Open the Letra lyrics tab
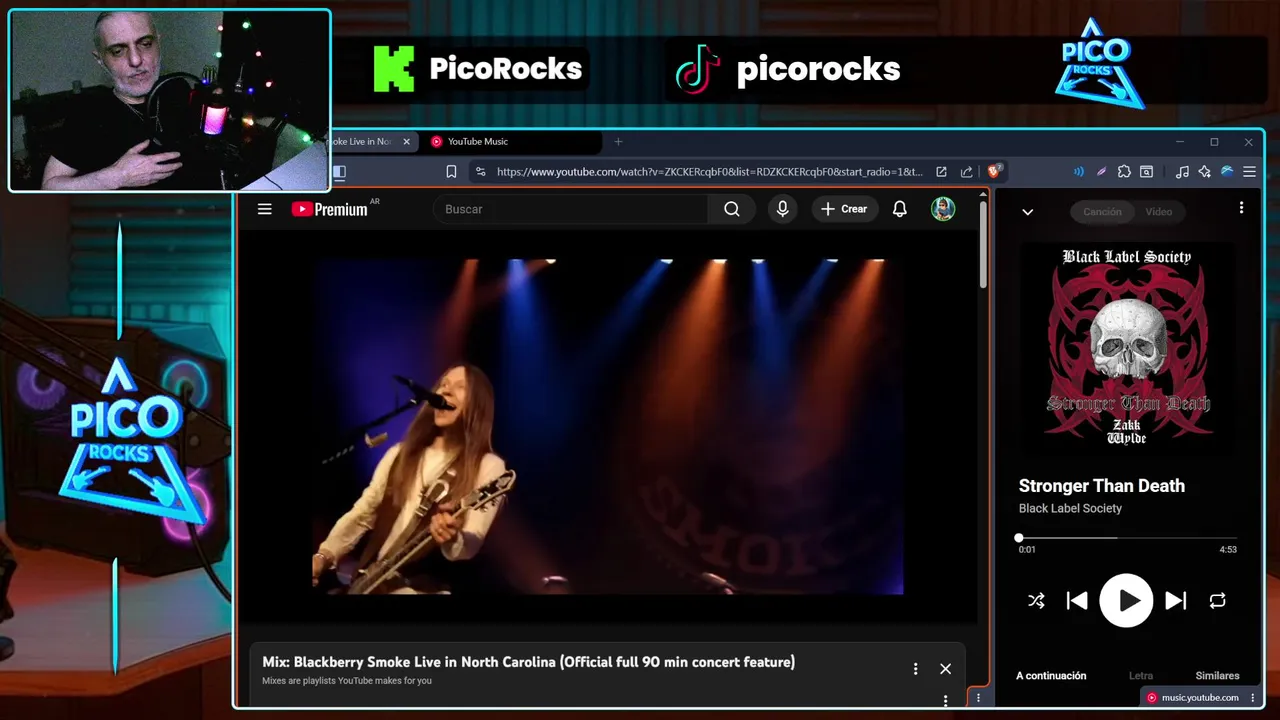The height and width of the screenshot is (720, 1280). [1141, 676]
